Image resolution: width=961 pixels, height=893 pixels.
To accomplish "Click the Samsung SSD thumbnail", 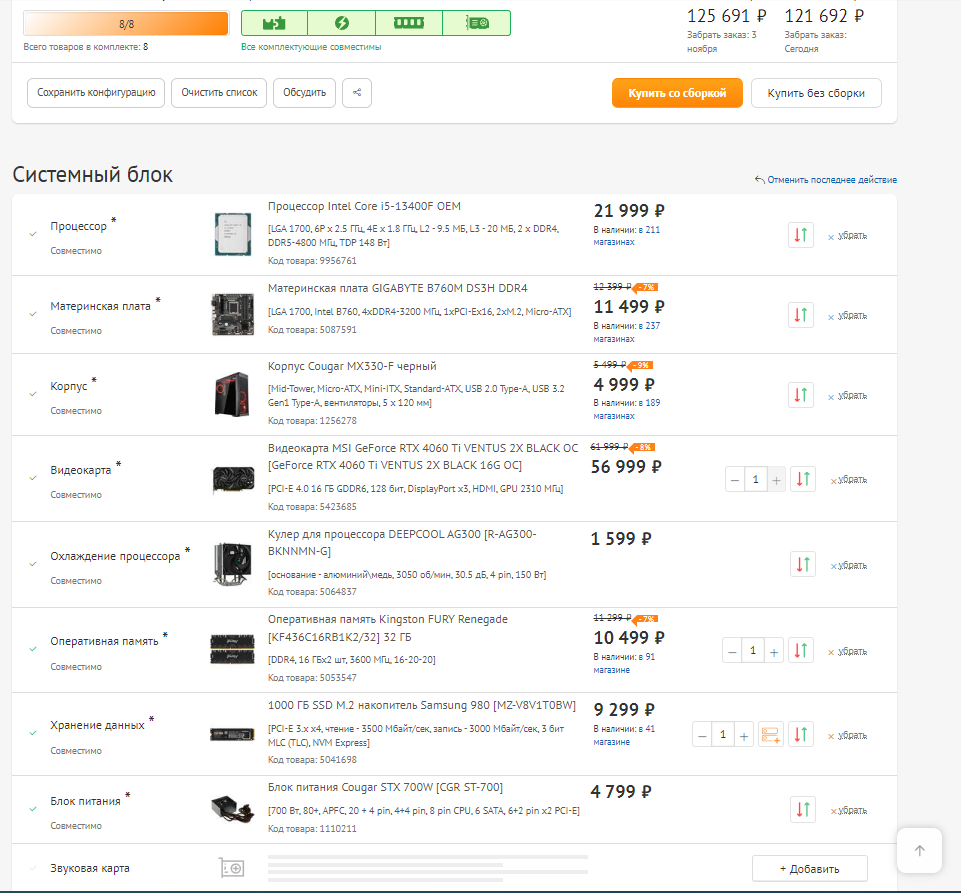I will (x=232, y=734).
